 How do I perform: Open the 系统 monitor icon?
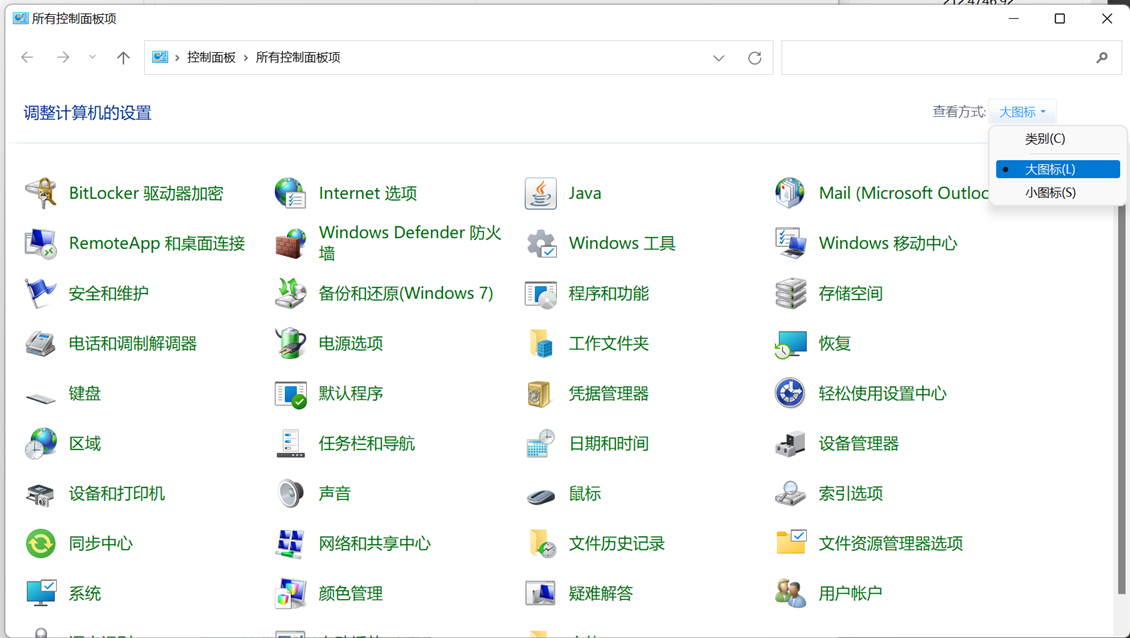40,593
